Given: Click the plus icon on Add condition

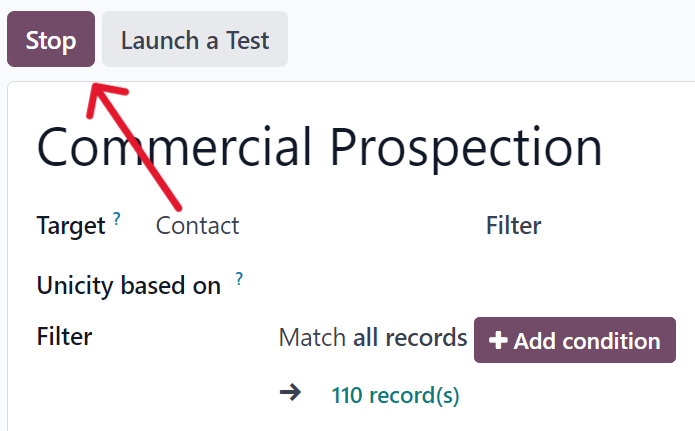Looking at the screenshot, I should [x=499, y=341].
